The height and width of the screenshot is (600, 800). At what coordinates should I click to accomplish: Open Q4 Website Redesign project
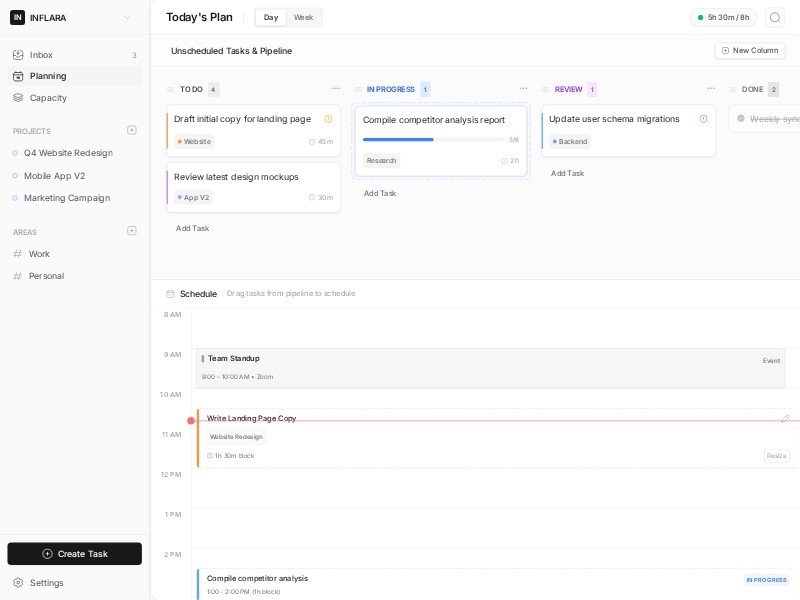[x=68, y=153]
